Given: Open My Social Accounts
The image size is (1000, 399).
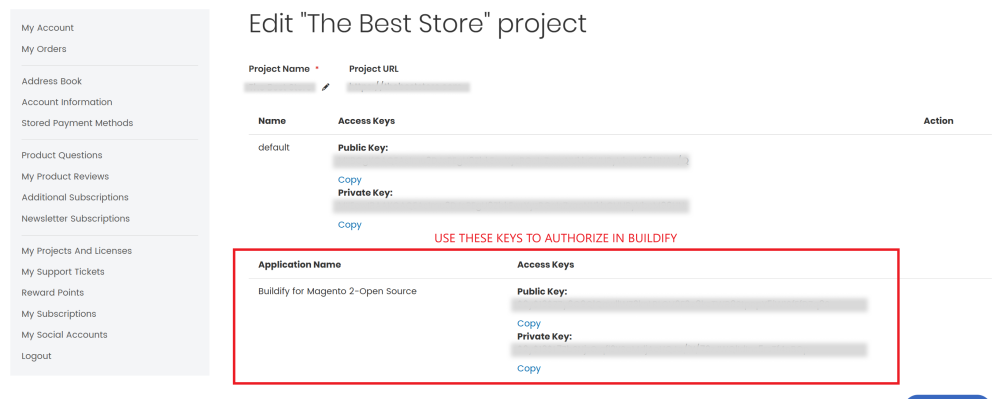Looking at the screenshot, I should [64, 335].
